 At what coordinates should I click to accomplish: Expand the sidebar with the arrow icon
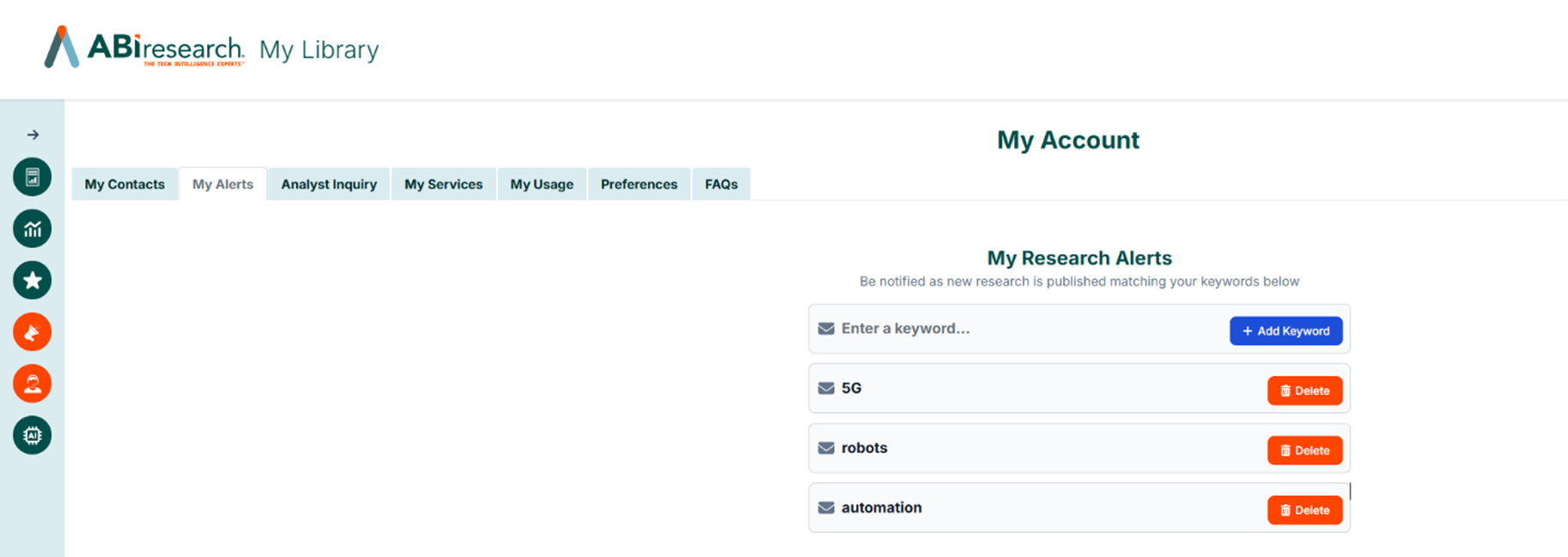[x=33, y=135]
